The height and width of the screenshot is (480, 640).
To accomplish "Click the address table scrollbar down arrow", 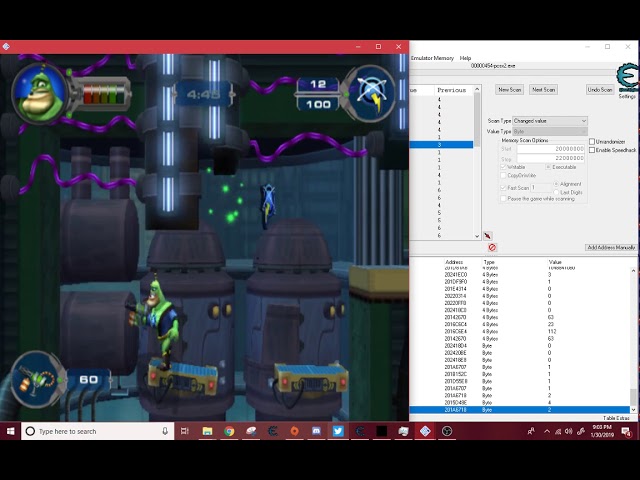I will click(x=633, y=409).
